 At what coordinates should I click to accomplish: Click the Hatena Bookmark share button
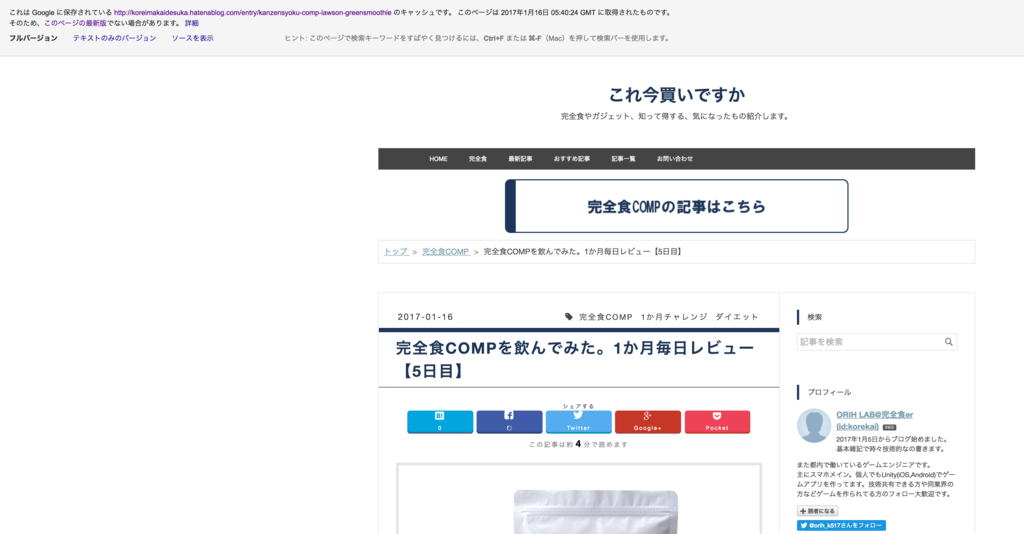coord(440,422)
